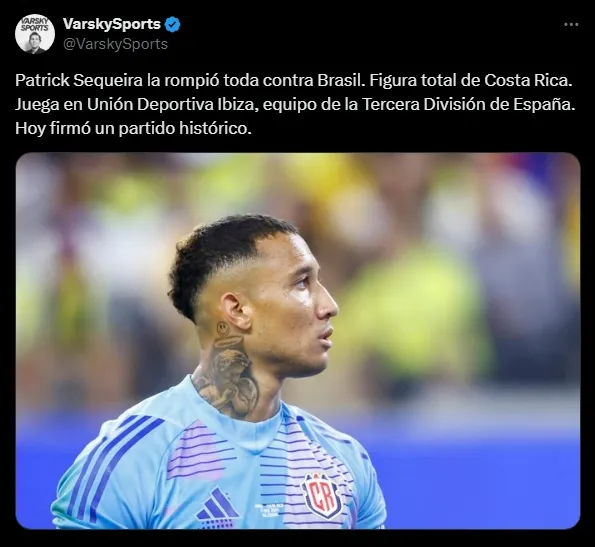Click the line "Hoy firmó un partido histórico."
The image size is (595, 547).
[134, 129]
